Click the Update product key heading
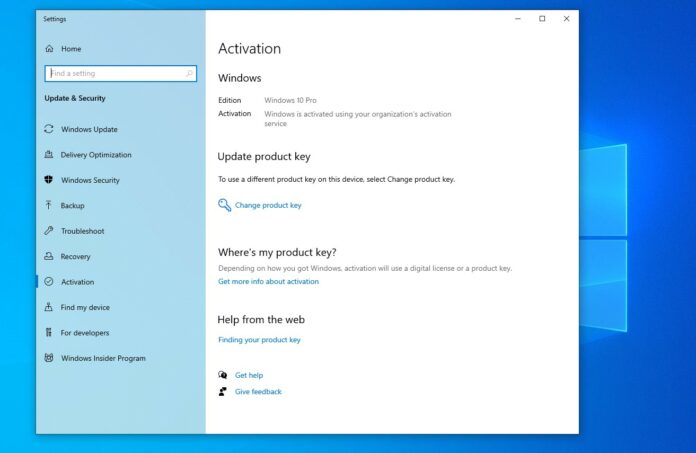This screenshot has width=696, height=453. (x=264, y=157)
